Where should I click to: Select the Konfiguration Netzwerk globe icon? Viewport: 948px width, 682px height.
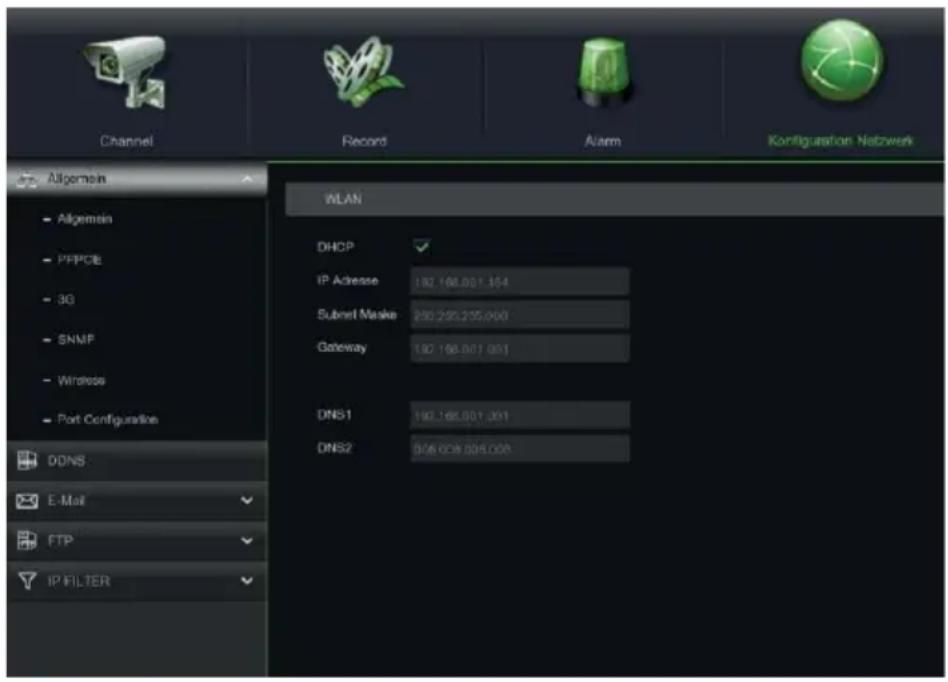(x=842, y=62)
